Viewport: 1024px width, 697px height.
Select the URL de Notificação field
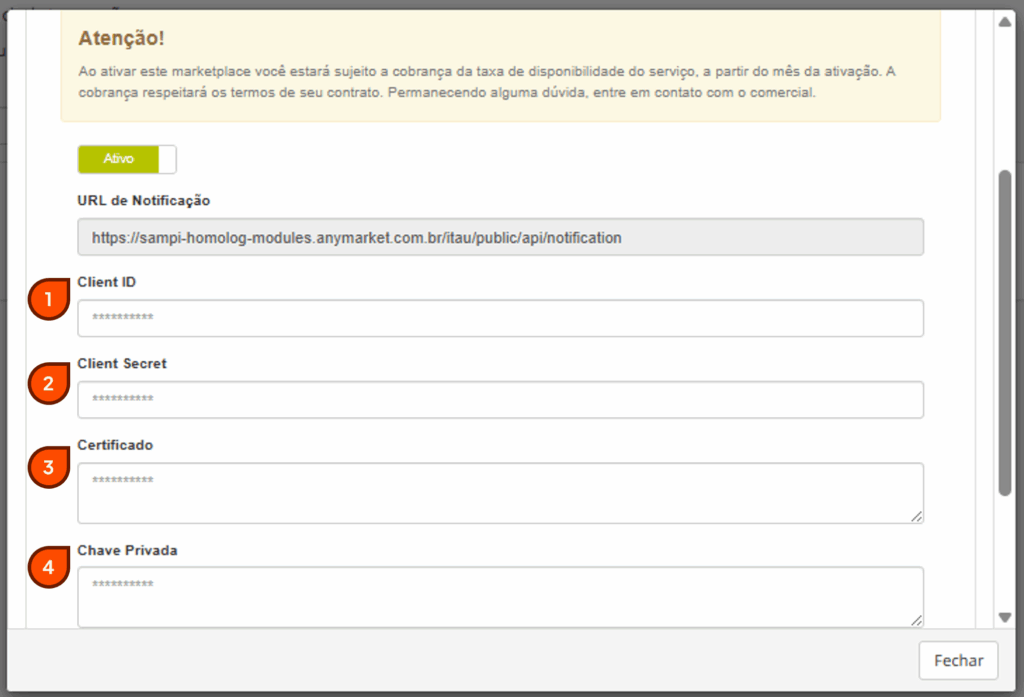click(x=500, y=238)
